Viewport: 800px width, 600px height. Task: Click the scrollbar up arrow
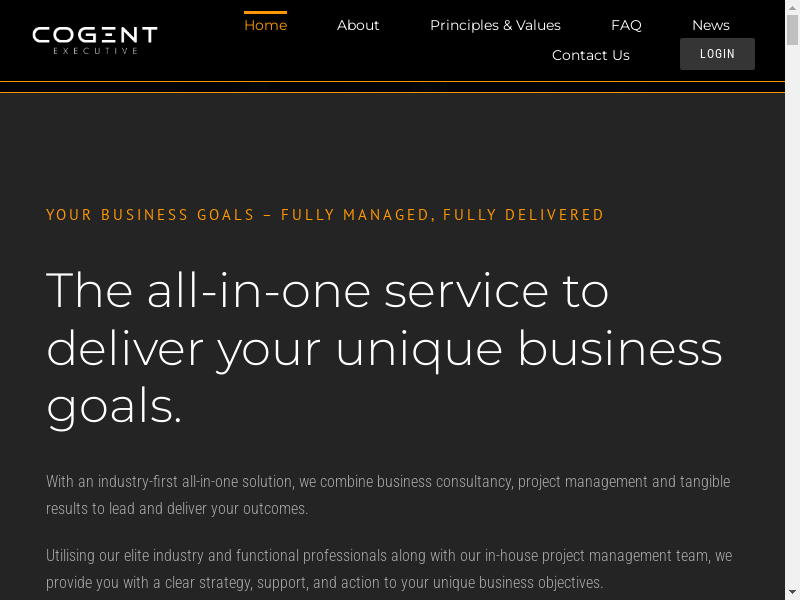point(792,6)
